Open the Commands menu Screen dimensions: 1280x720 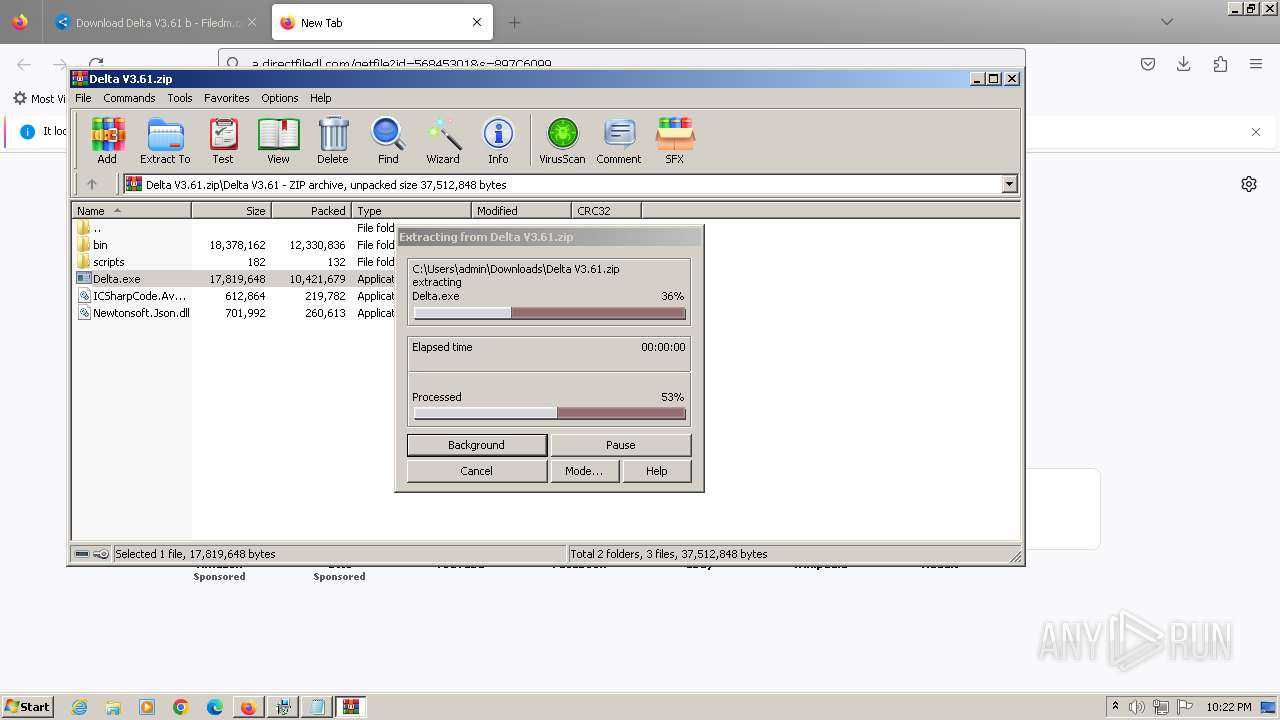129,98
